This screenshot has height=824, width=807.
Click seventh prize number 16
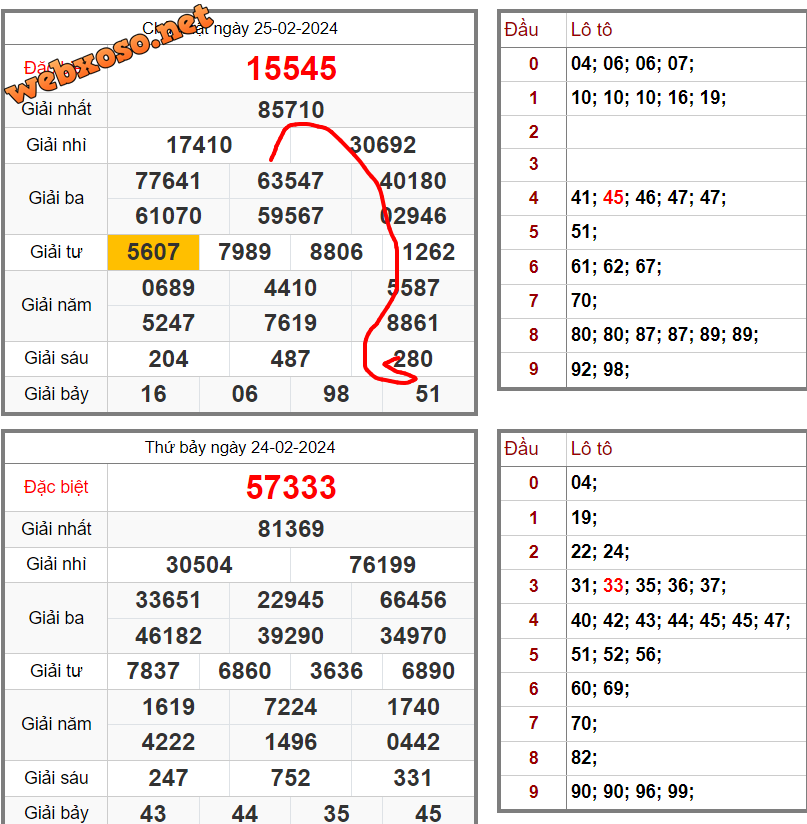[153, 394]
